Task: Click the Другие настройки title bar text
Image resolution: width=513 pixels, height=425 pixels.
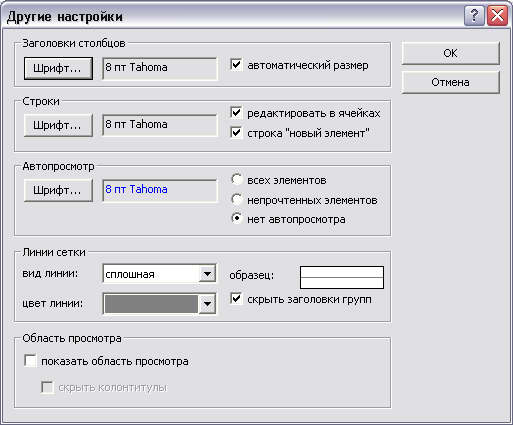Action: (x=65, y=16)
